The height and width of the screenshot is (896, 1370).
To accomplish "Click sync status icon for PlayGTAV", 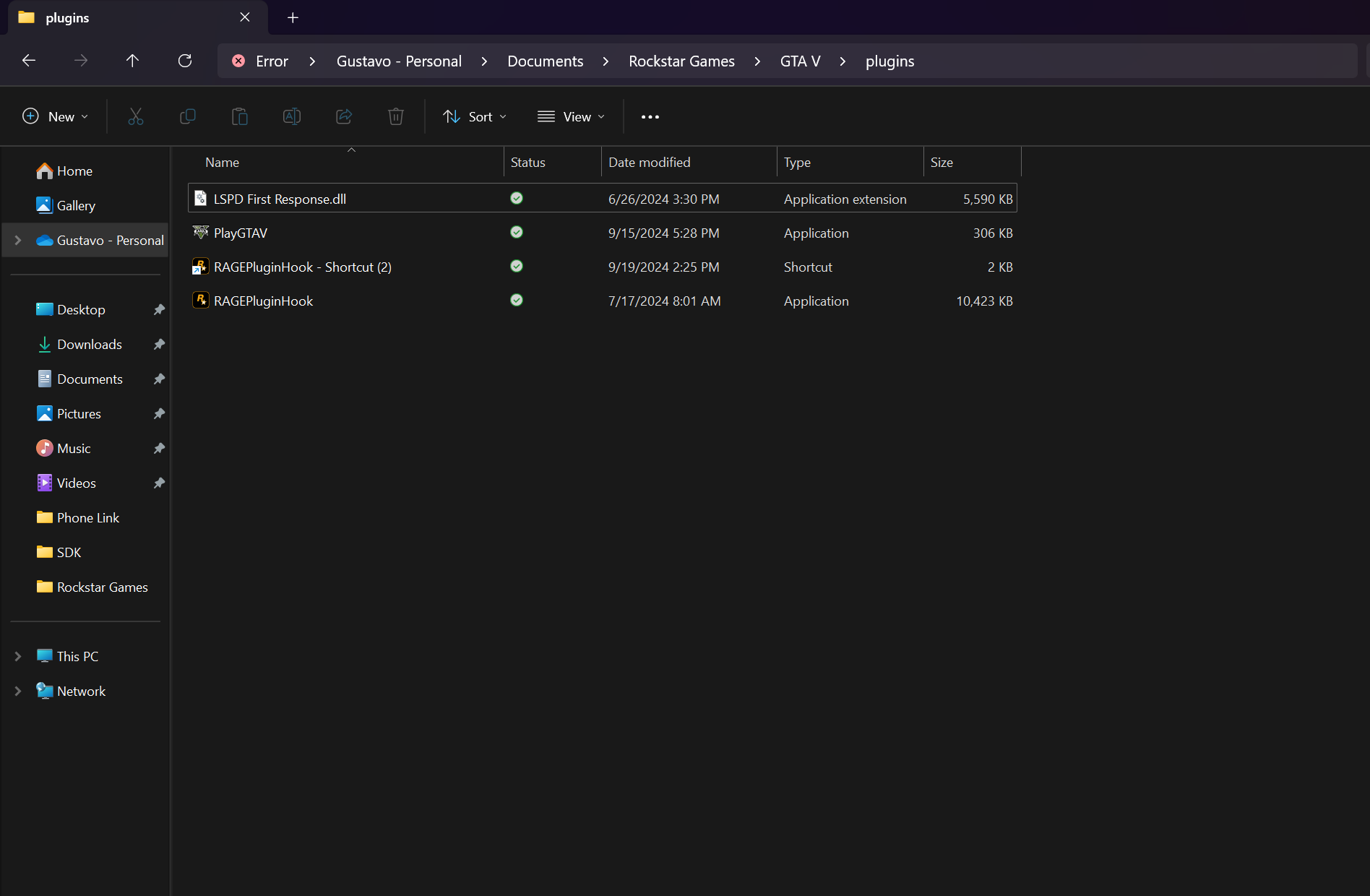I will coord(517,232).
